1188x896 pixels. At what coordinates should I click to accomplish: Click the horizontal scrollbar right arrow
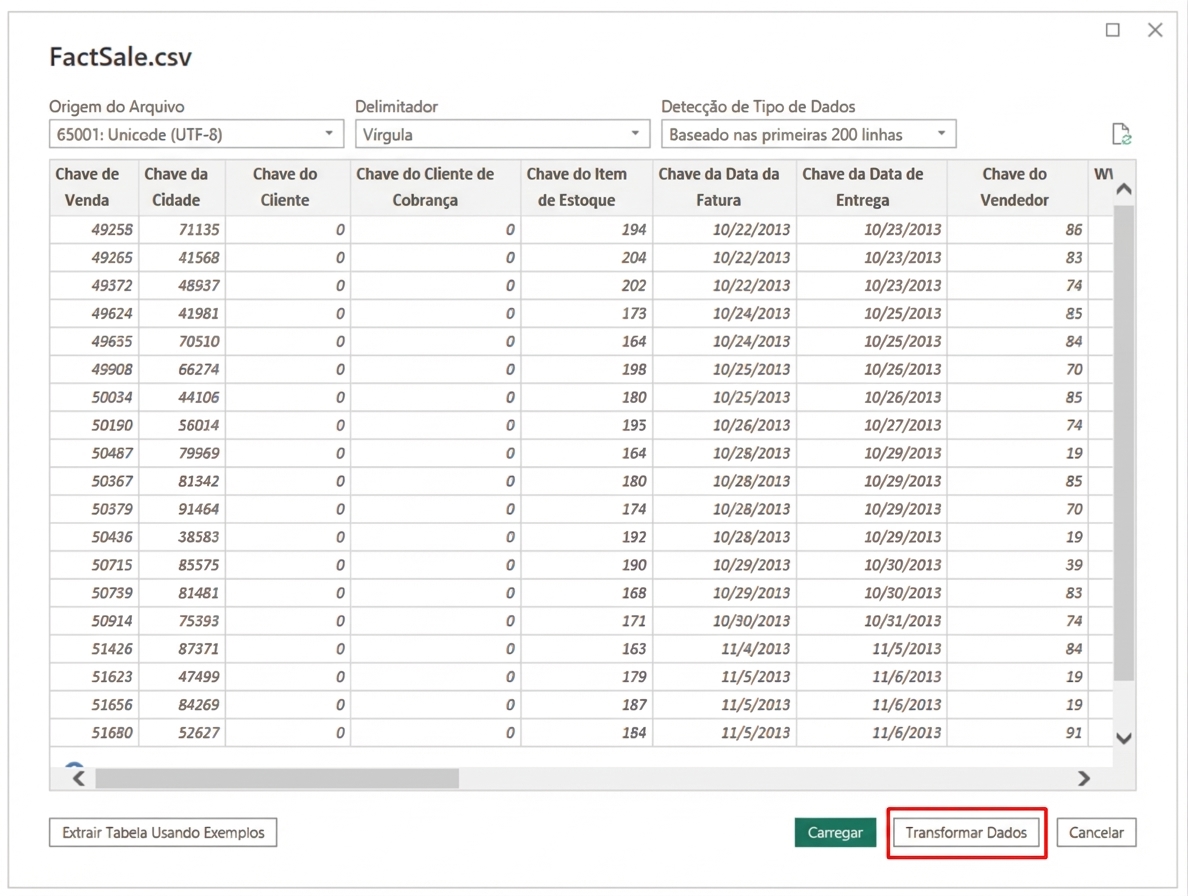1084,778
